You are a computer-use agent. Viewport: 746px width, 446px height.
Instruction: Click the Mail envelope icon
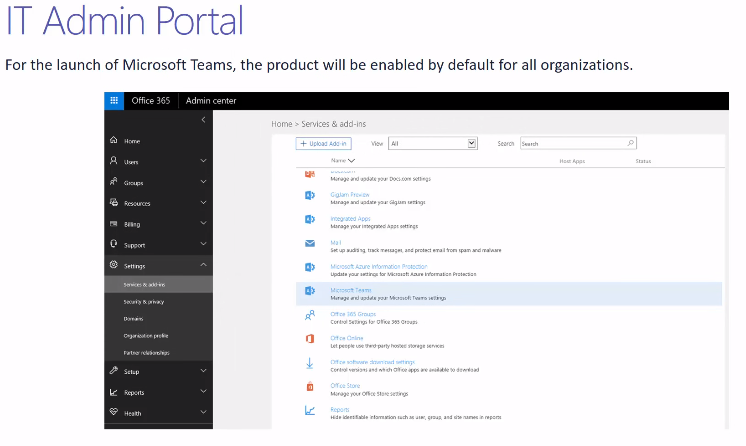(x=310, y=243)
